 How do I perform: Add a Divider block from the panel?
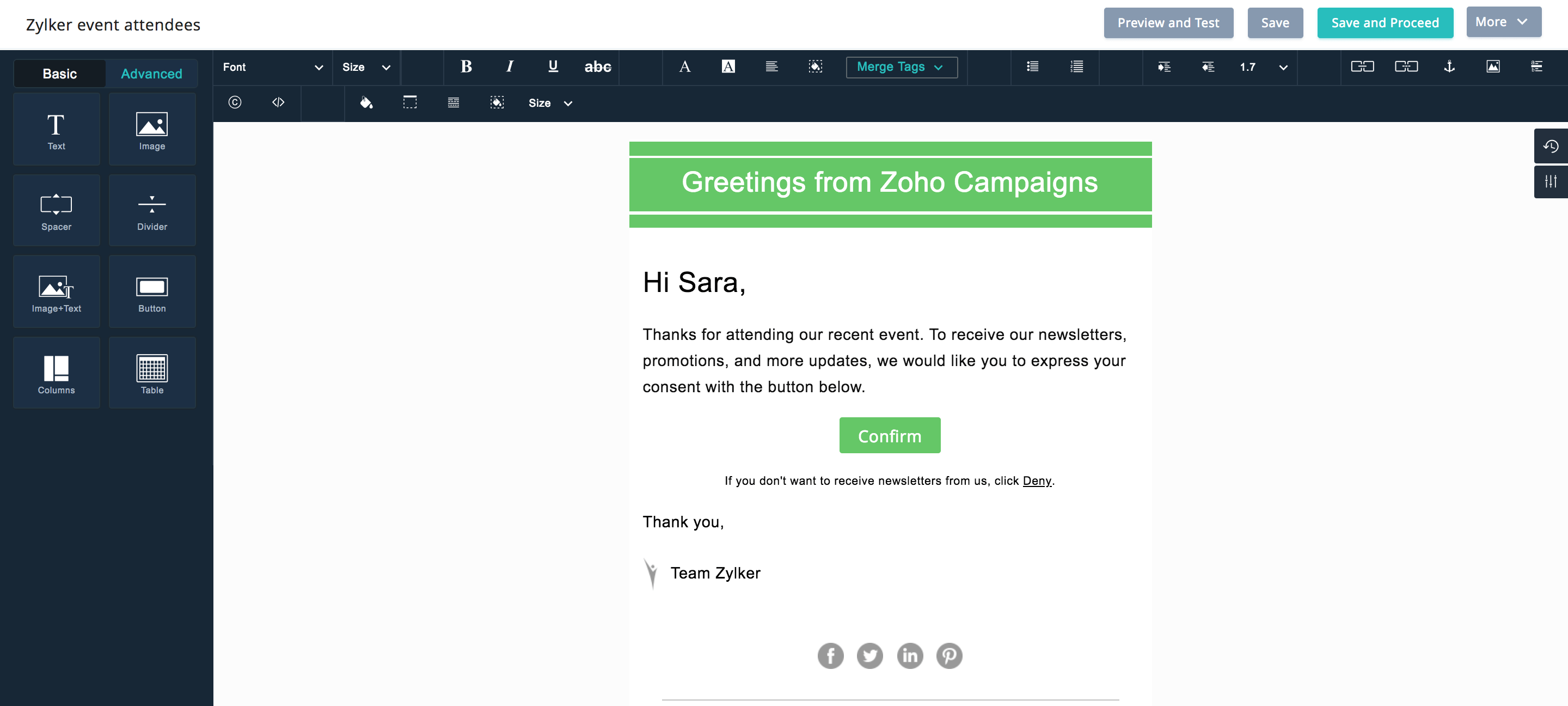point(152,211)
